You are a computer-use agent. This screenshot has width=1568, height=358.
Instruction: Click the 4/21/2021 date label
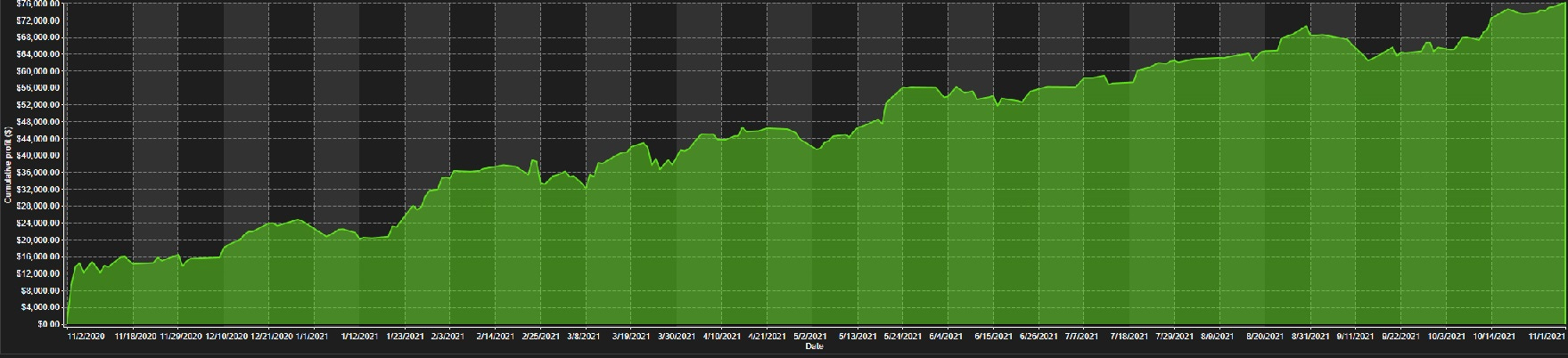coord(767,338)
